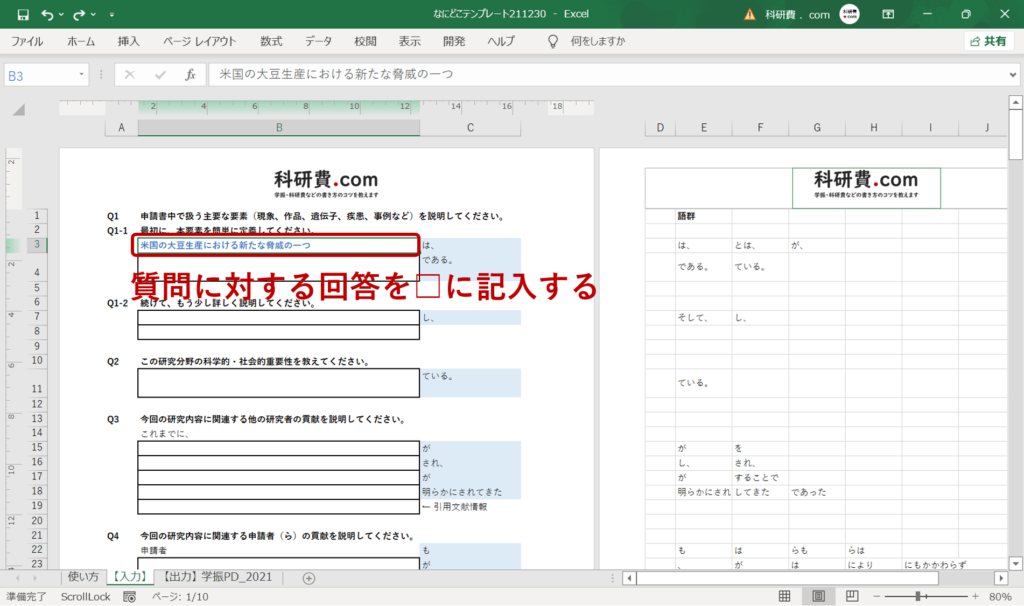1024x606 pixels.
Task: Click the Redo arrow icon
Action: point(79,14)
